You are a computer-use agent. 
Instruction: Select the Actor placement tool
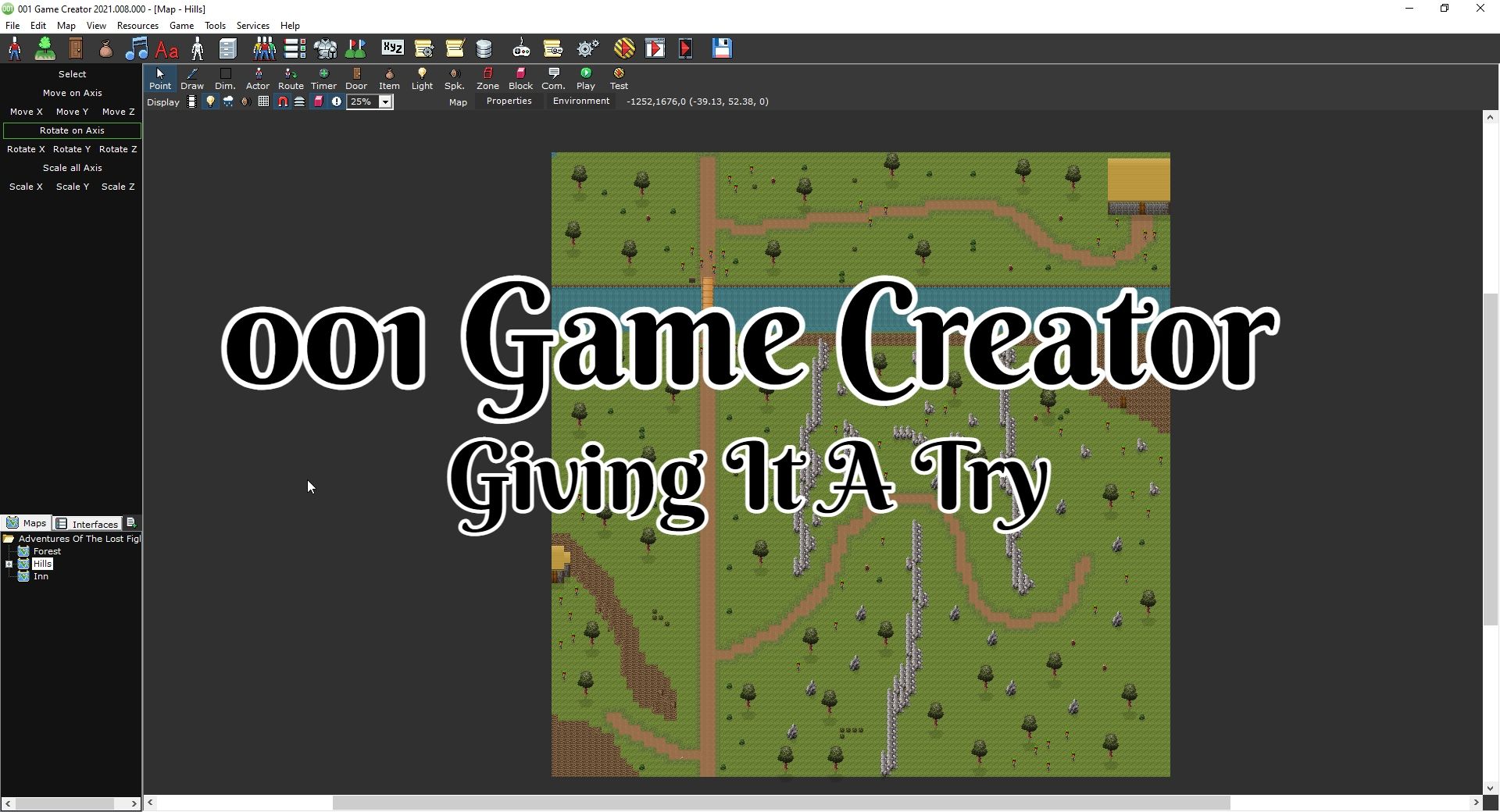point(258,79)
